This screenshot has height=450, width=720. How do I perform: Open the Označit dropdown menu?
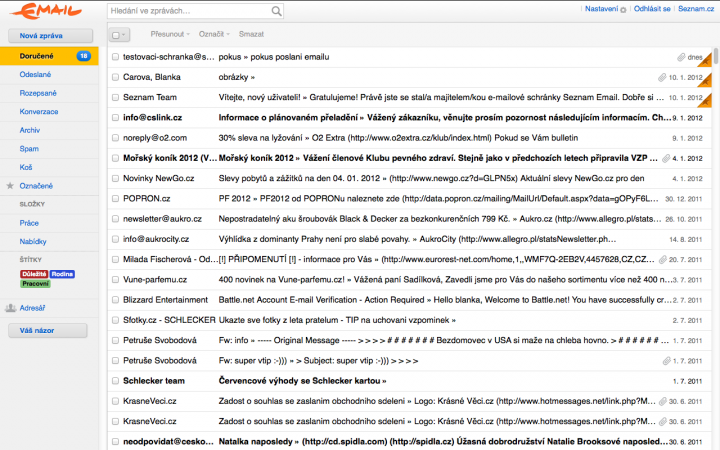point(214,34)
